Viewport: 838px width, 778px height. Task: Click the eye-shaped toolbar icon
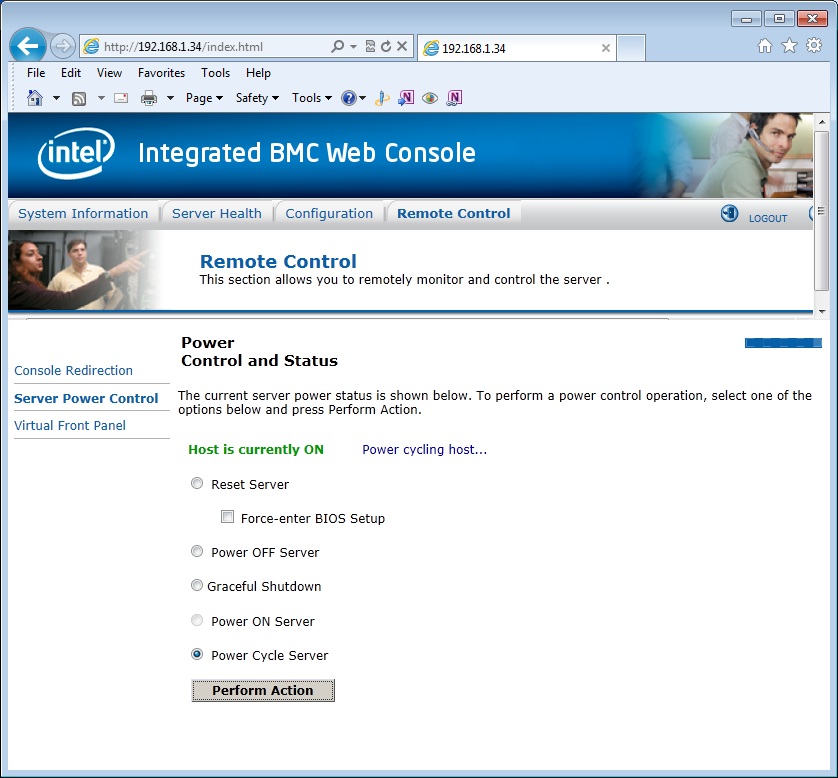(430, 98)
